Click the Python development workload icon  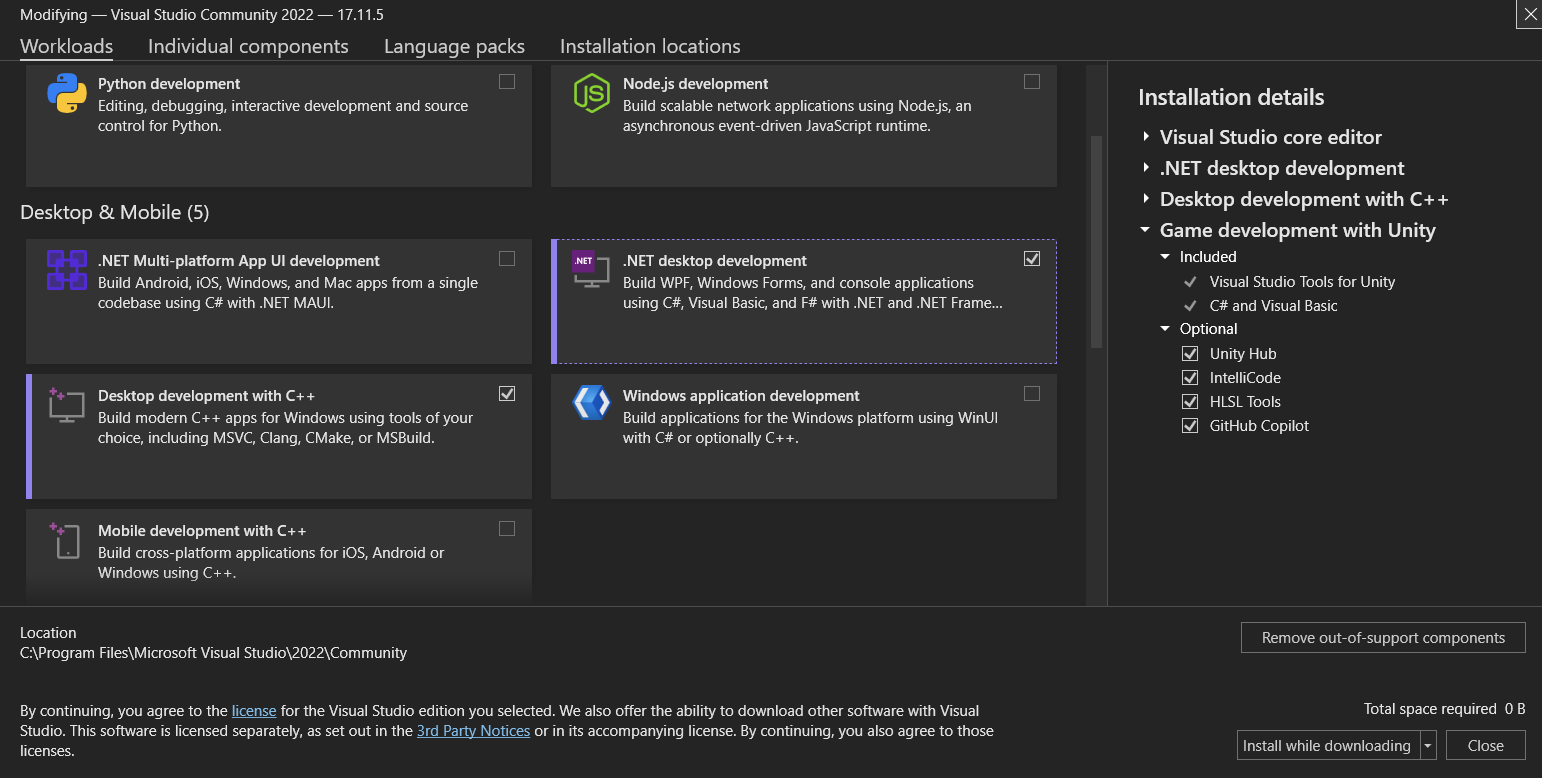pyautogui.click(x=67, y=94)
